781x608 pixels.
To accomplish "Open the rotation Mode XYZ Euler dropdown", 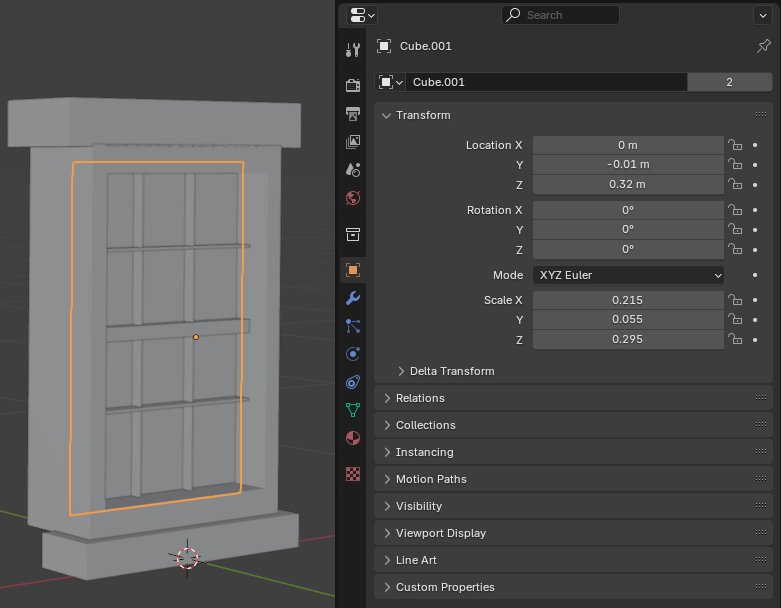I will point(628,275).
